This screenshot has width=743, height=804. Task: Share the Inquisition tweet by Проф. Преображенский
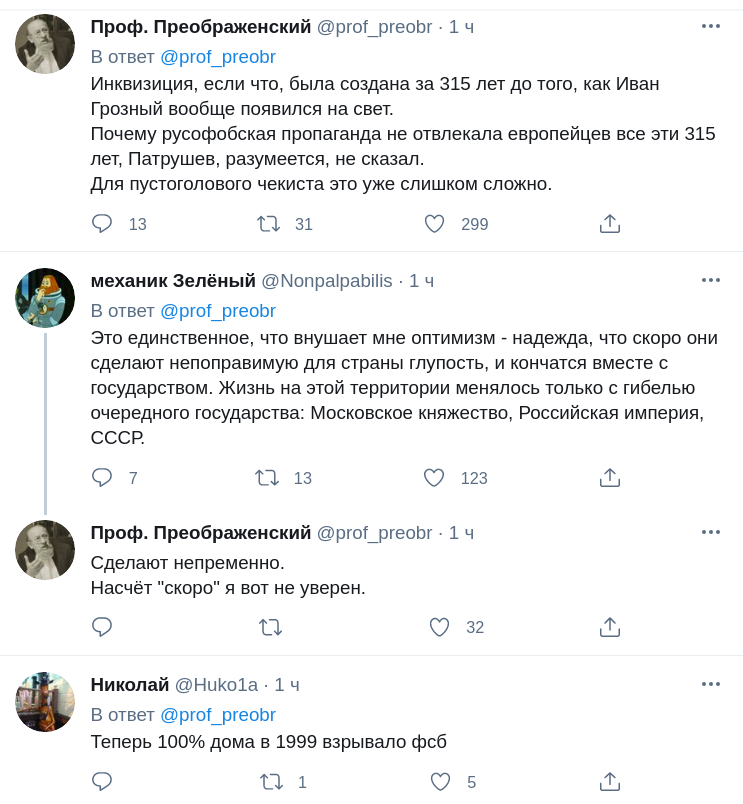point(610,224)
